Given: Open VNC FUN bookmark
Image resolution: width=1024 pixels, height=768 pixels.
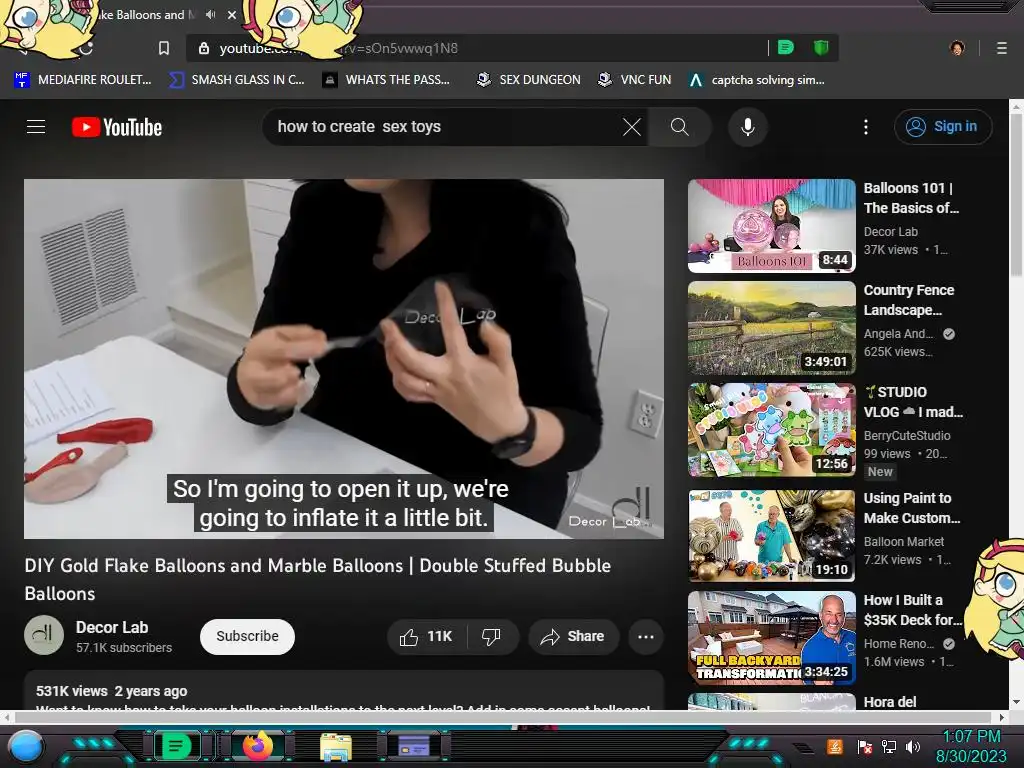Looking at the screenshot, I should (635, 80).
